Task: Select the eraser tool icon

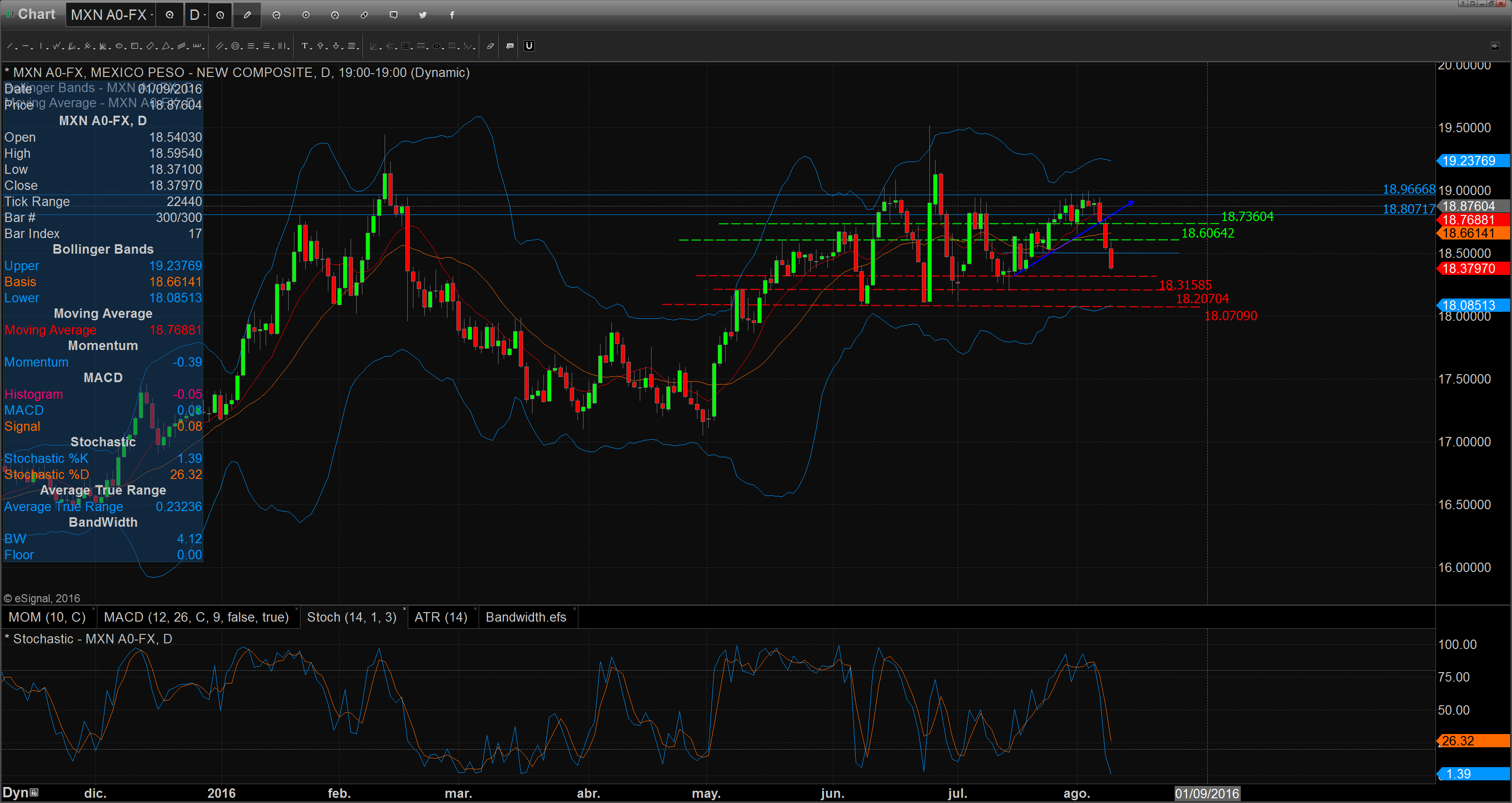Action: coord(490,46)
